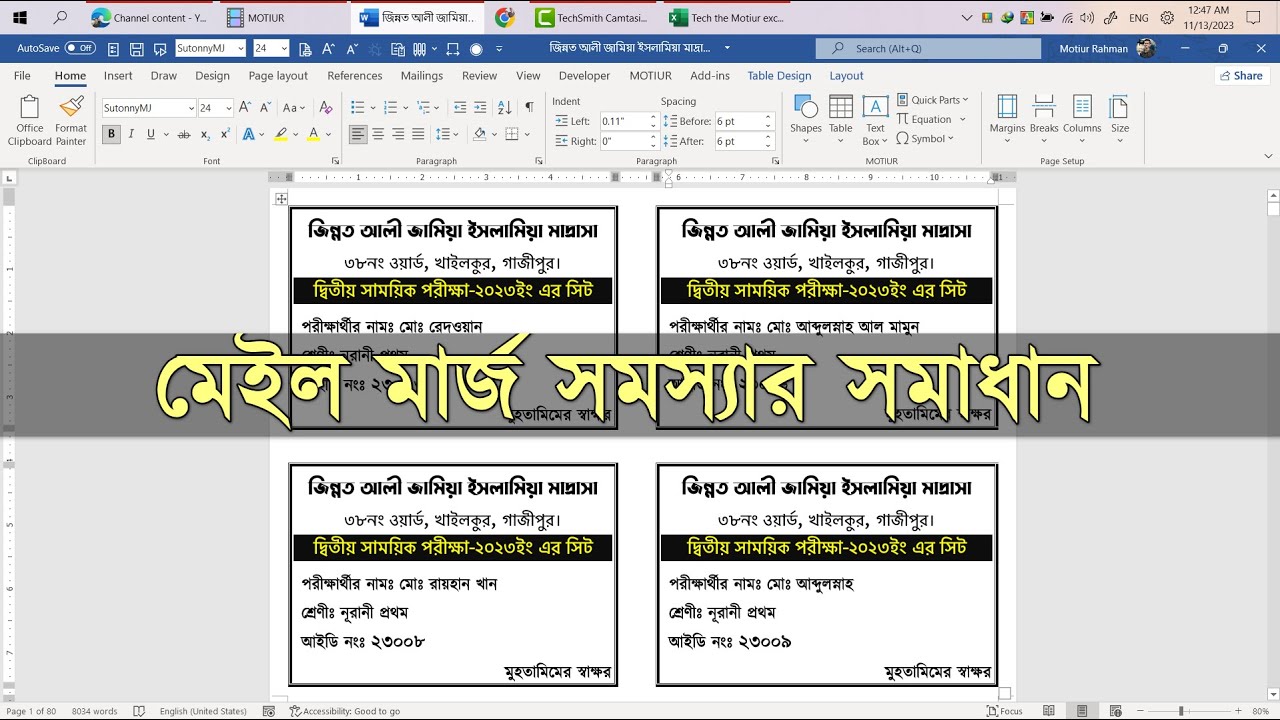Open page Size options
Image resolution: width=1280 pixels, height=720 pixels.
click(x=1120, y=120)
